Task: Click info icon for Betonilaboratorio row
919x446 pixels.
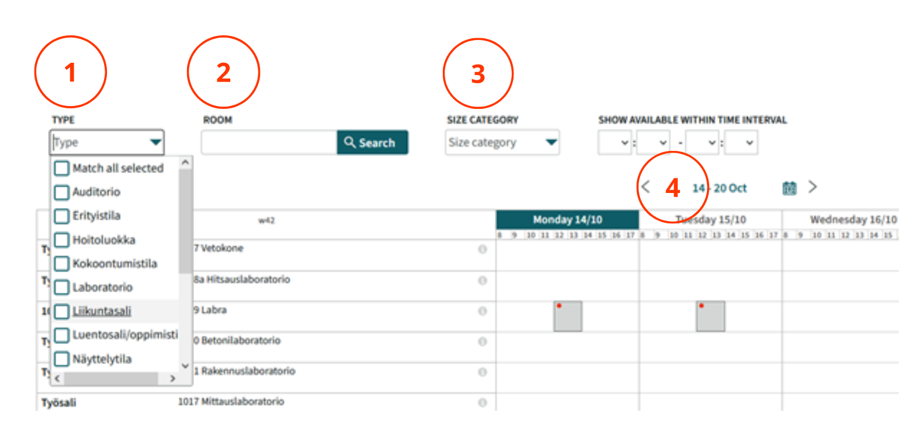Action: tap(482, 341)
